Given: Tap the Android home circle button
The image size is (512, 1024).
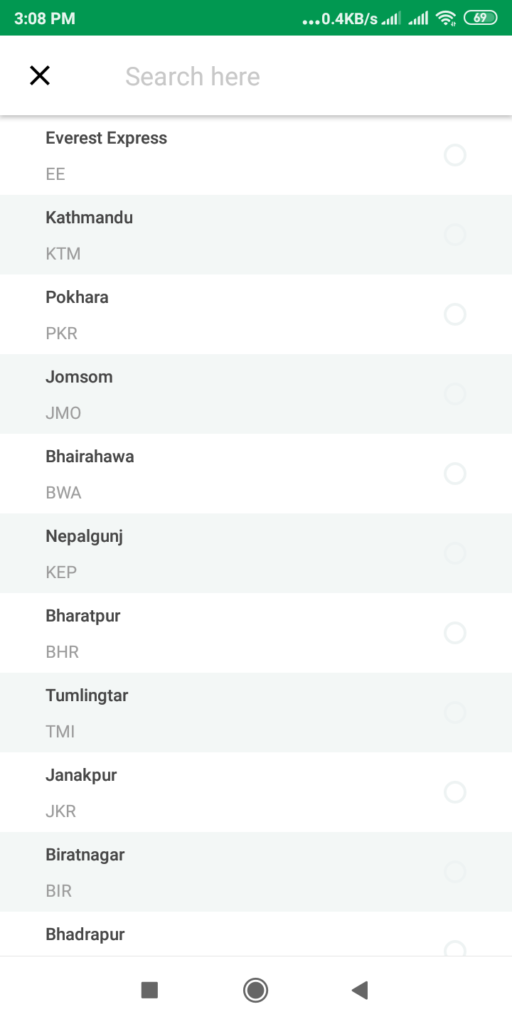Looking at the screenshot, I should (255, 990).
